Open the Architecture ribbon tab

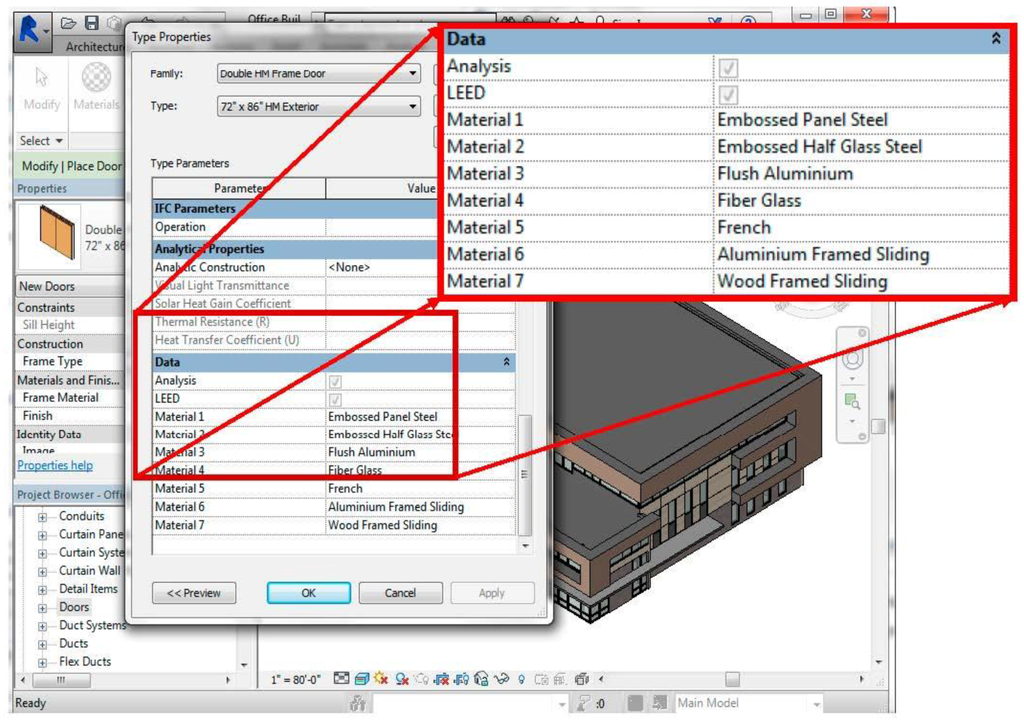(x=96, y=47)
